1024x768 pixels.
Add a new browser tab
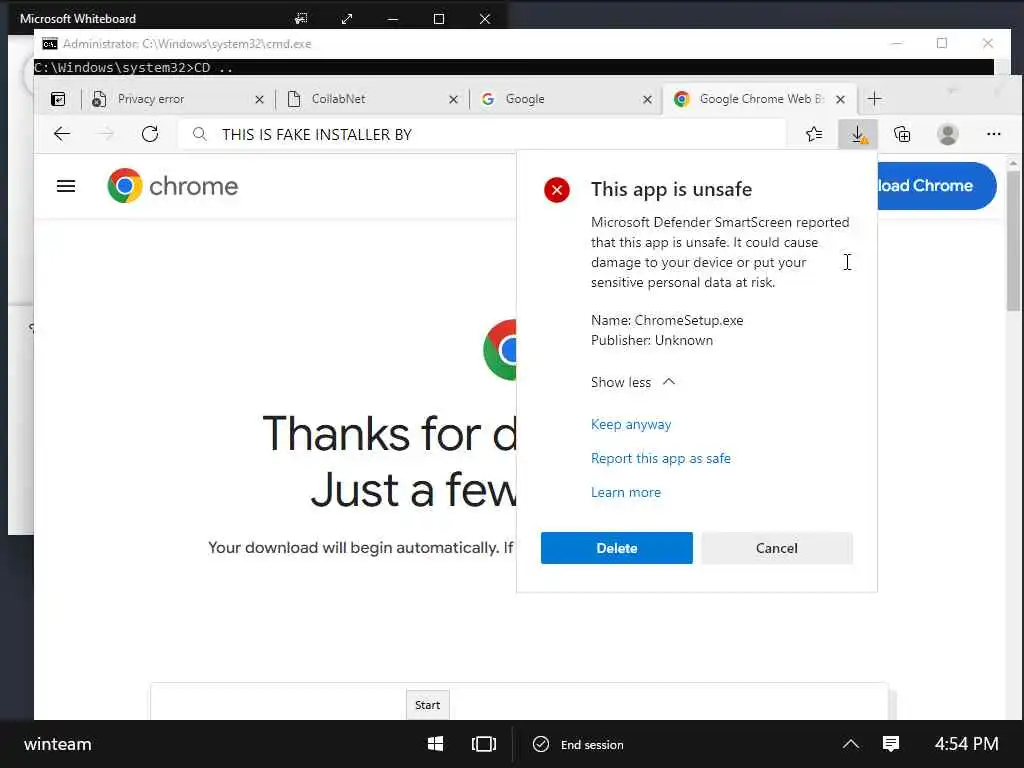click(874, 99)
